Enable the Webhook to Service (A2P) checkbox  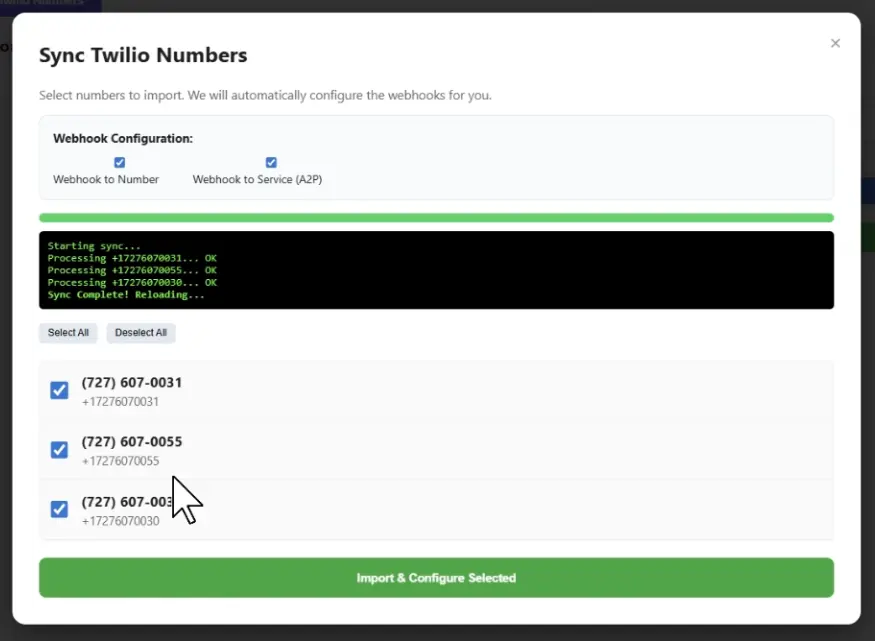pos(271,162)
